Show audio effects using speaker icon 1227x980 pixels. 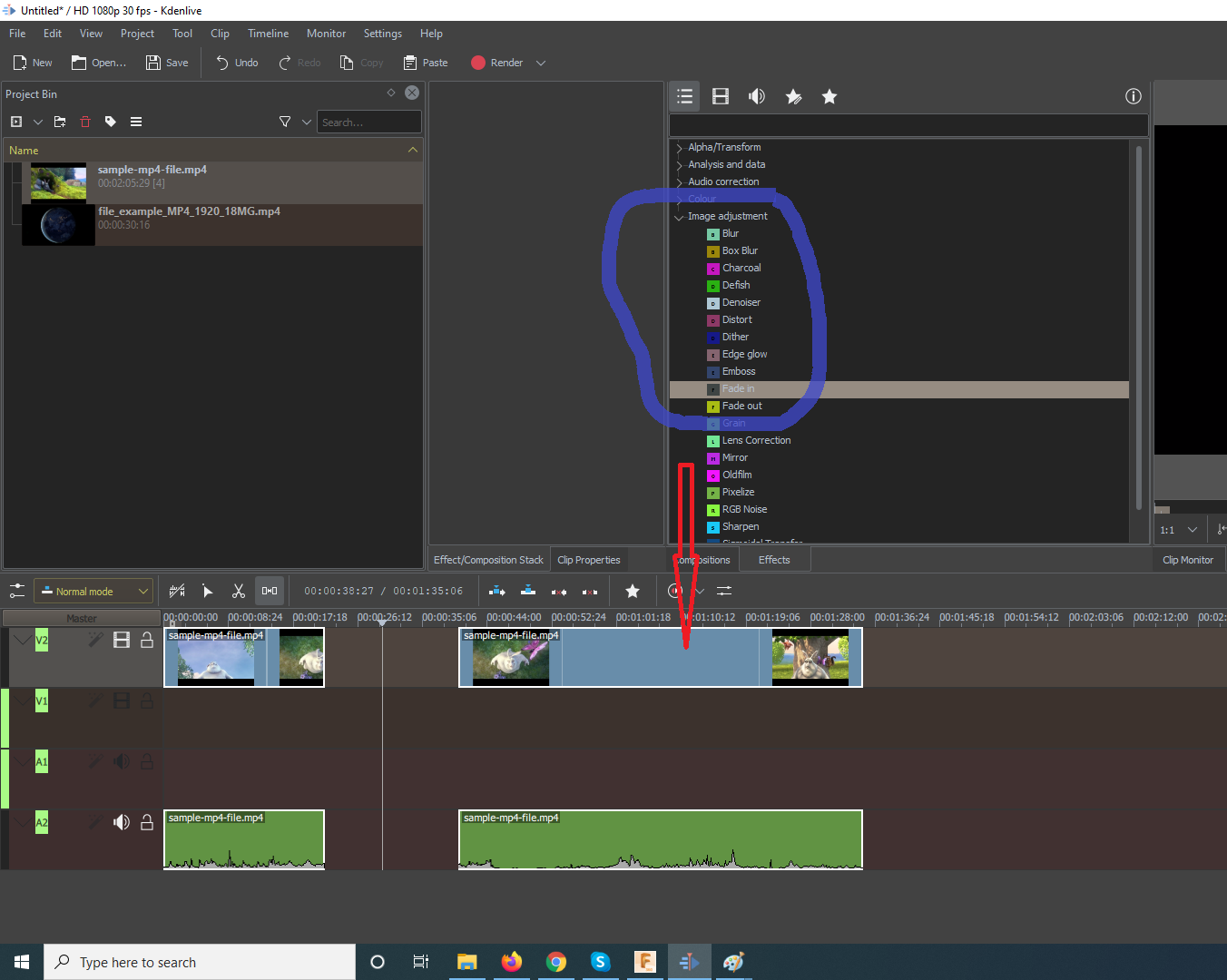pos(757,96)
